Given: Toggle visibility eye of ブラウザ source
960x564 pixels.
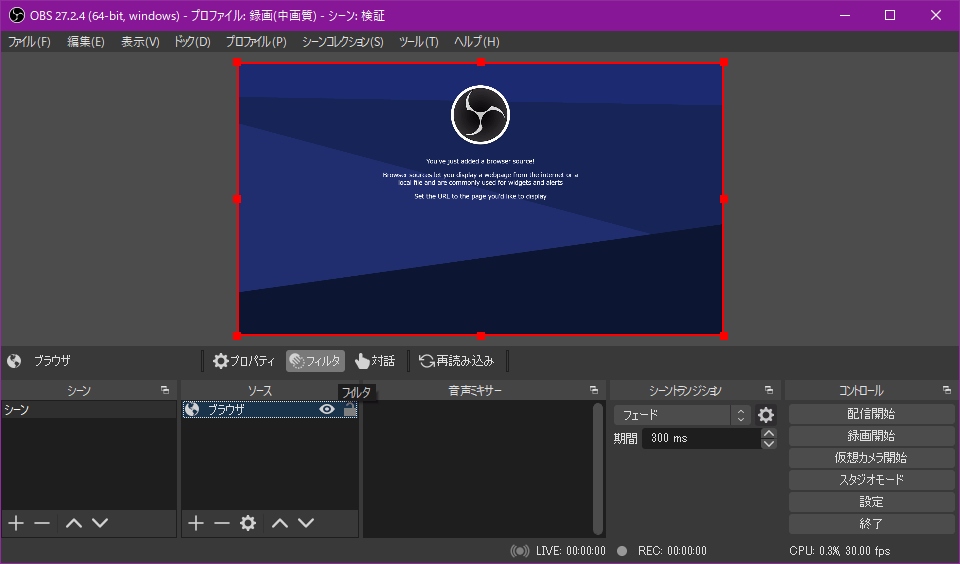Looking at the screenshot, I should 327,409.
